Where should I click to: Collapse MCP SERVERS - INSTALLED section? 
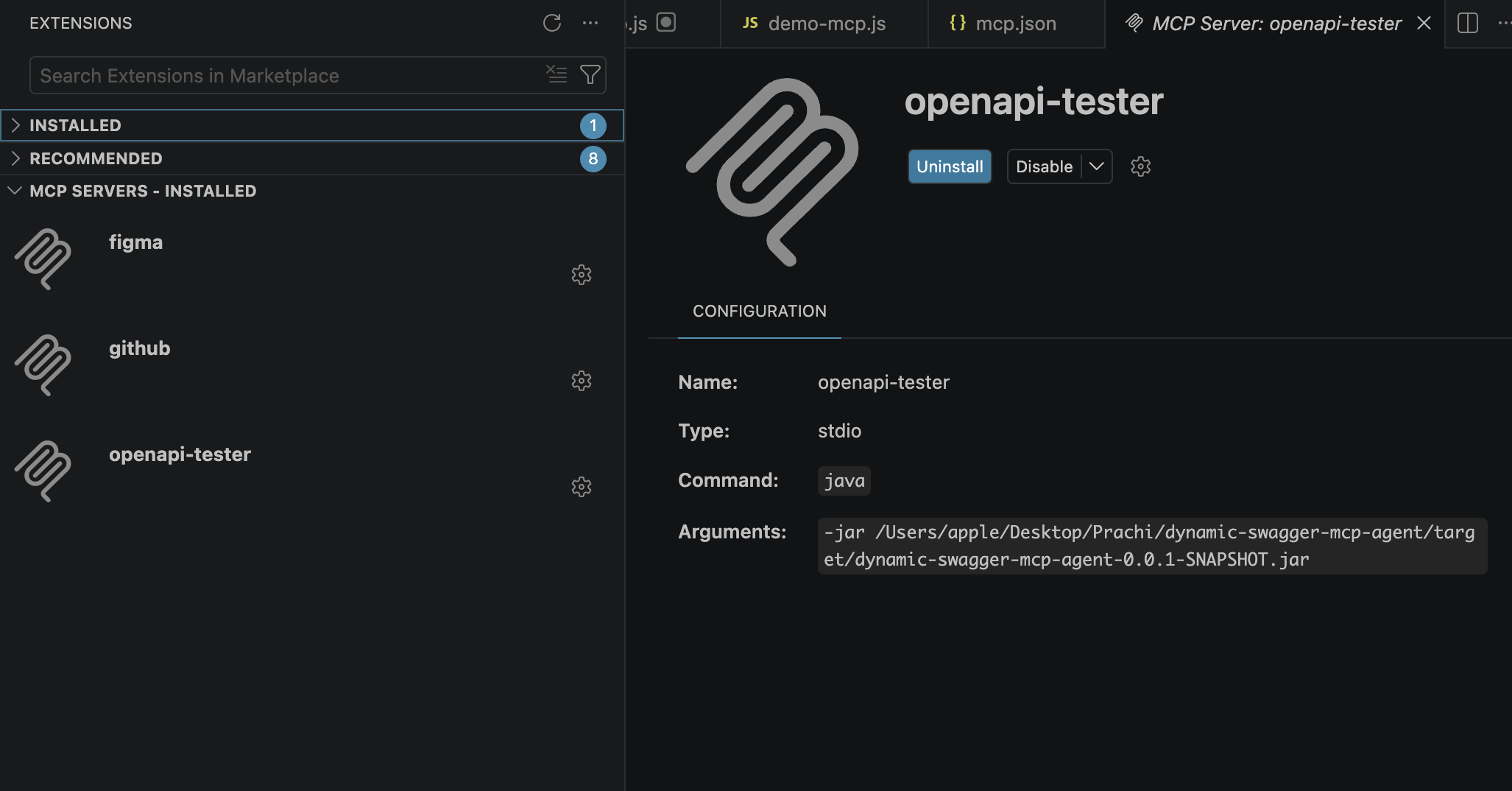pyautogui.click(x=312, y=191)
